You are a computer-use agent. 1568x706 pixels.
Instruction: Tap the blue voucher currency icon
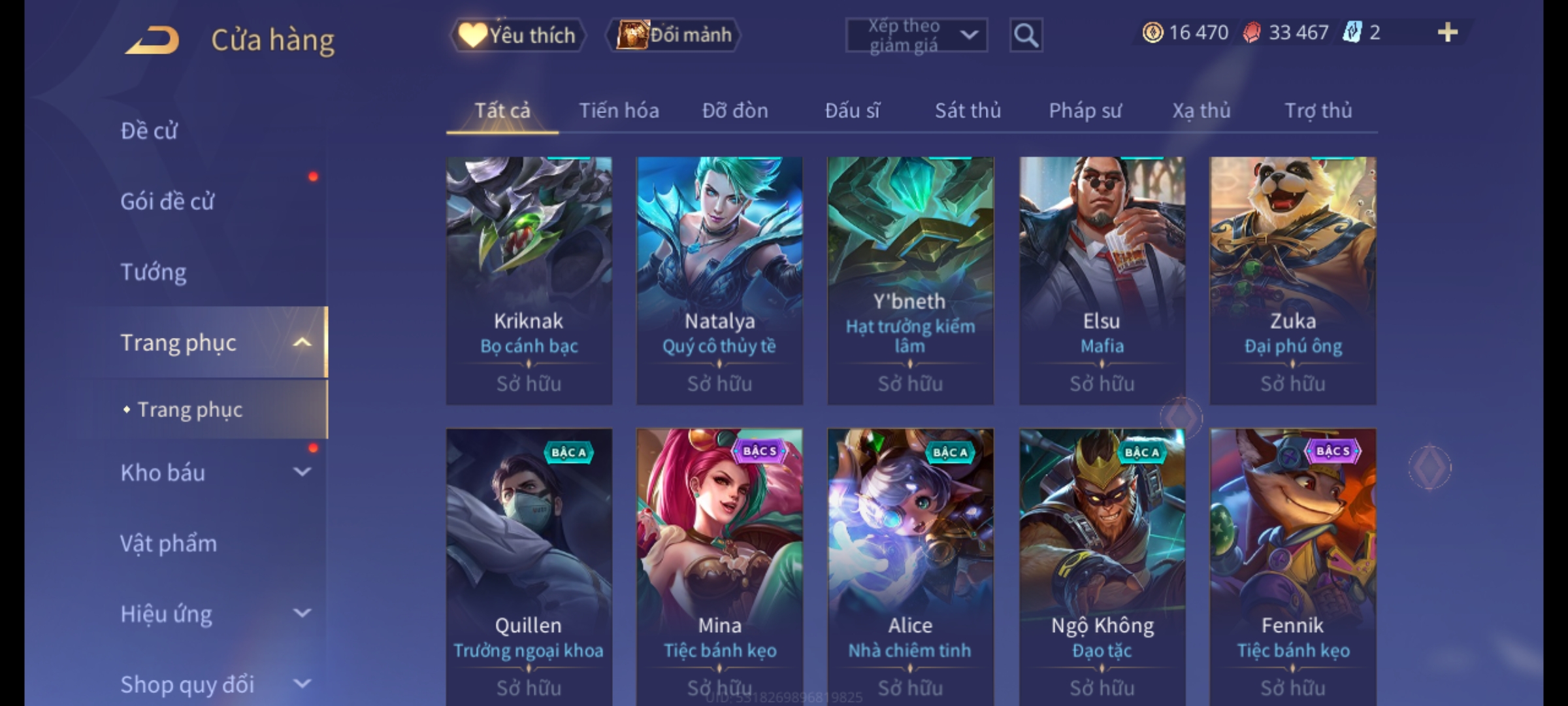coord(1351,33)
